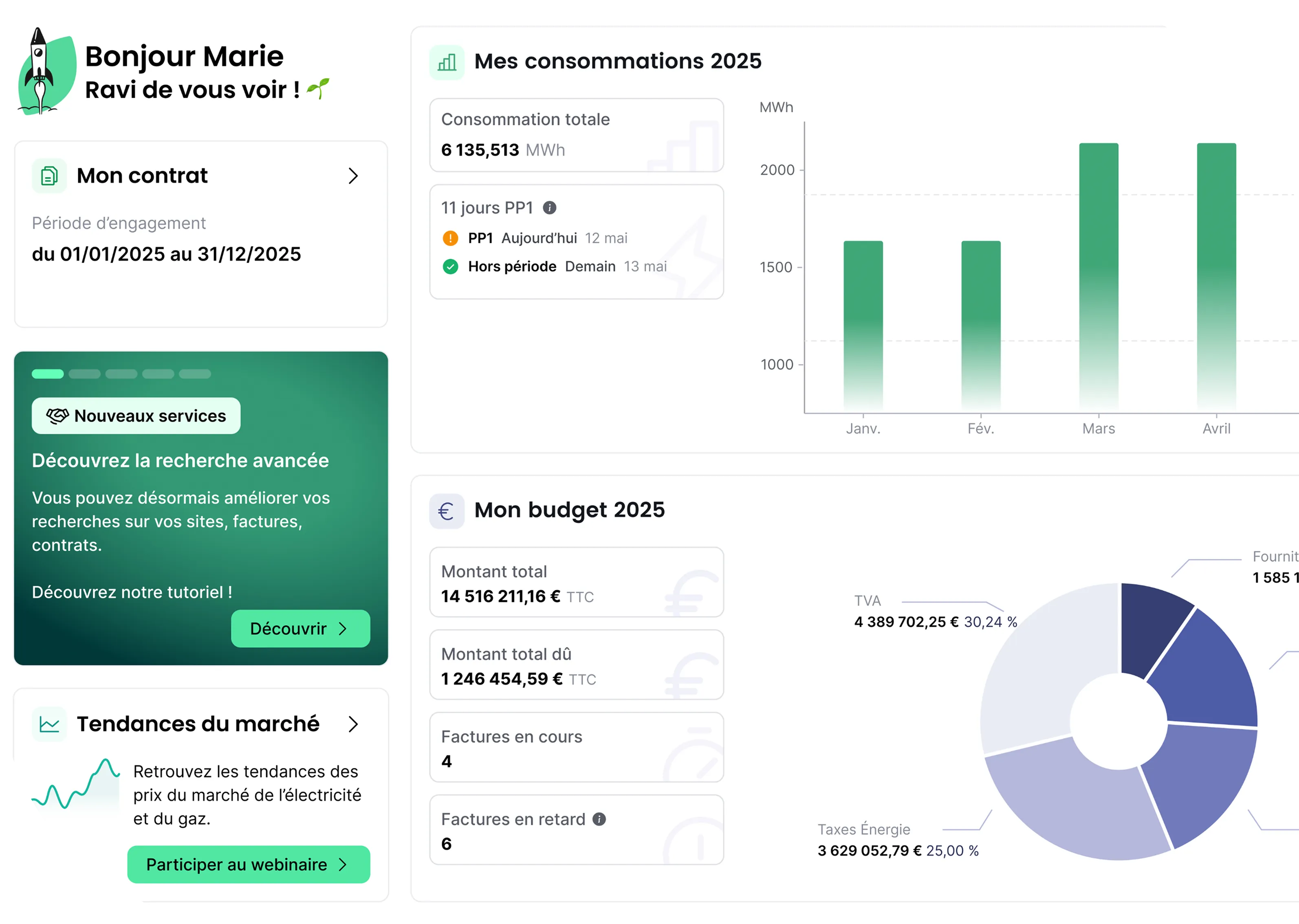Open Tendances du marché via the chevron

pos(353,724)
